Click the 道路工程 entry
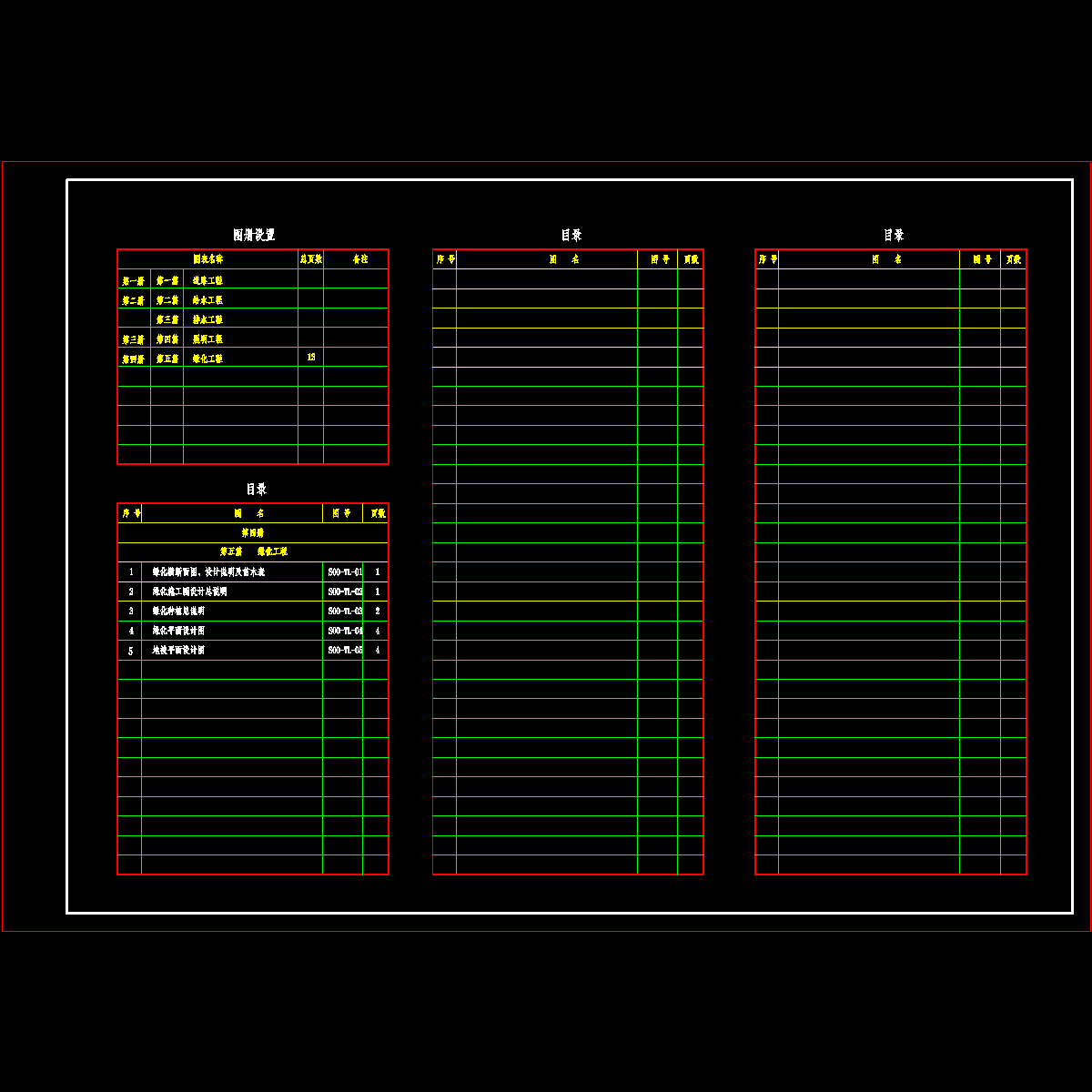 coord(207,281)
